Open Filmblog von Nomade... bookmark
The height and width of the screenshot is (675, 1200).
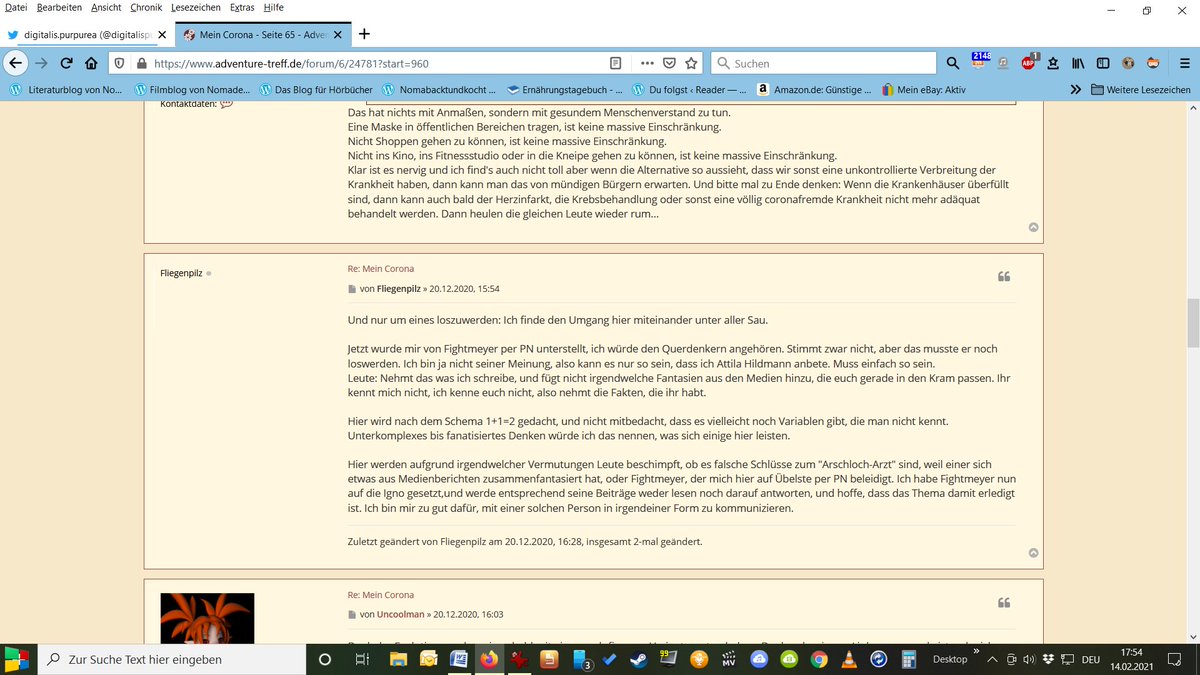192,89
